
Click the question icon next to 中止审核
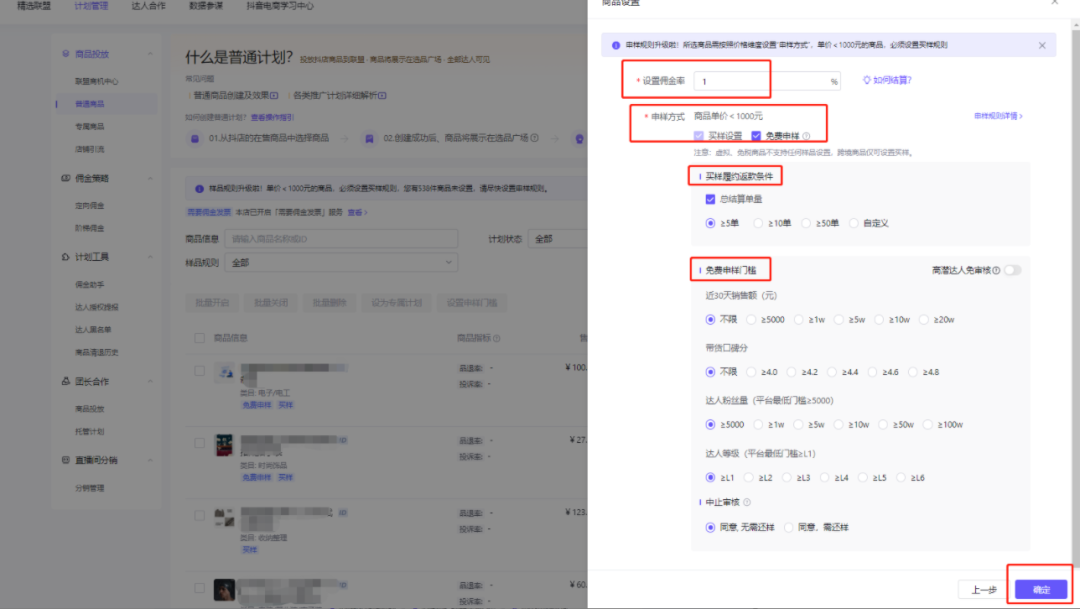point(747,502)
